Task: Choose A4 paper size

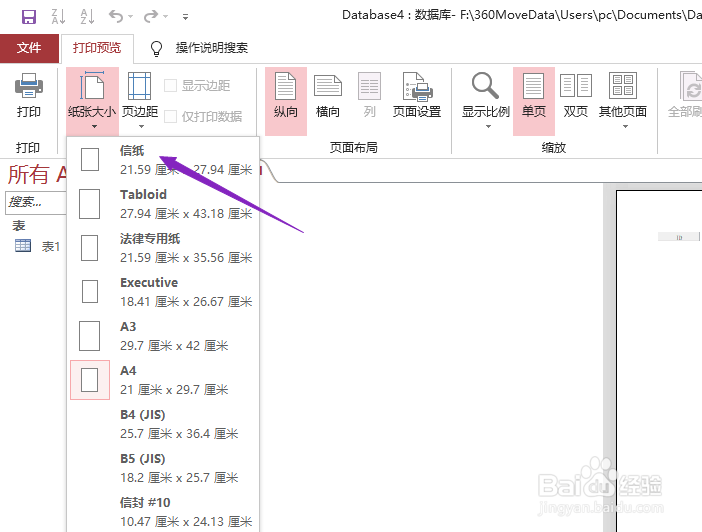Action: coord(164,380)
